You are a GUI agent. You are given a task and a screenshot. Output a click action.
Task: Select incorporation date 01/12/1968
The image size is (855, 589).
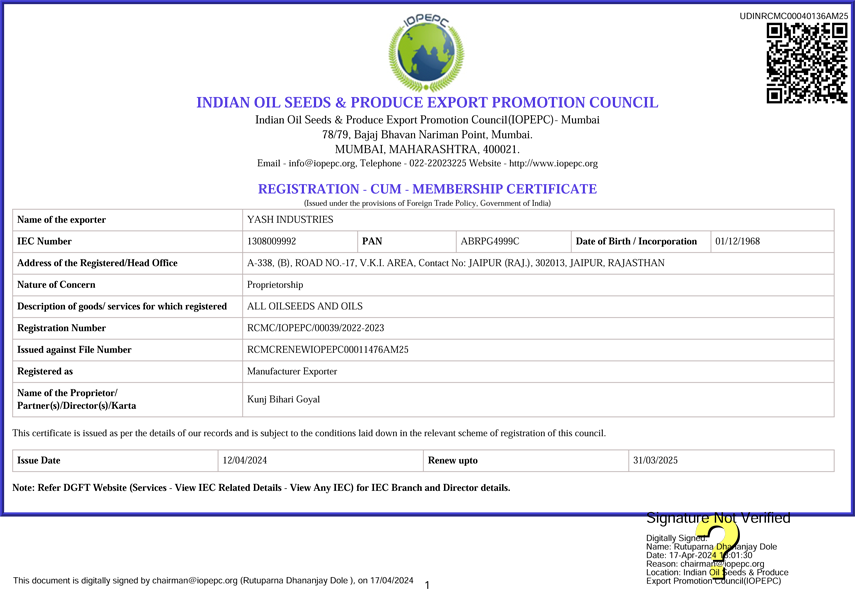(737, 241)
